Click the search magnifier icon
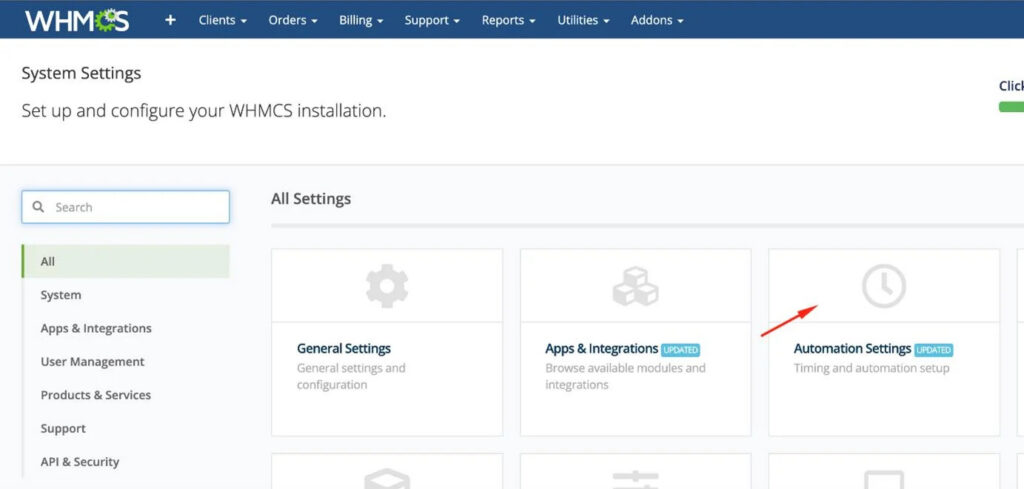This screenshot has height=489, width=1024. [x=39, y=207]
